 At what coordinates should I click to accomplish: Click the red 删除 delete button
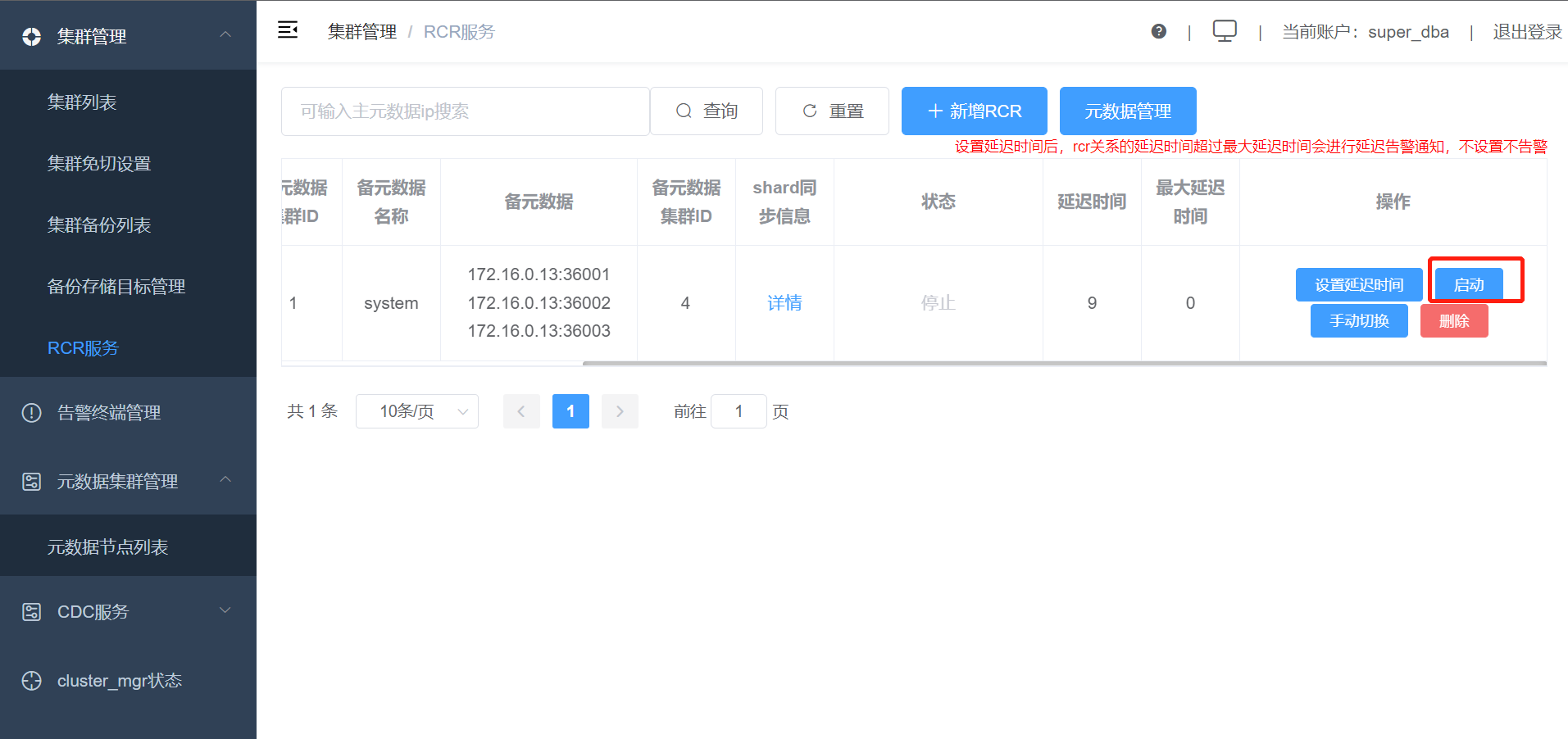click(1454, 320)
